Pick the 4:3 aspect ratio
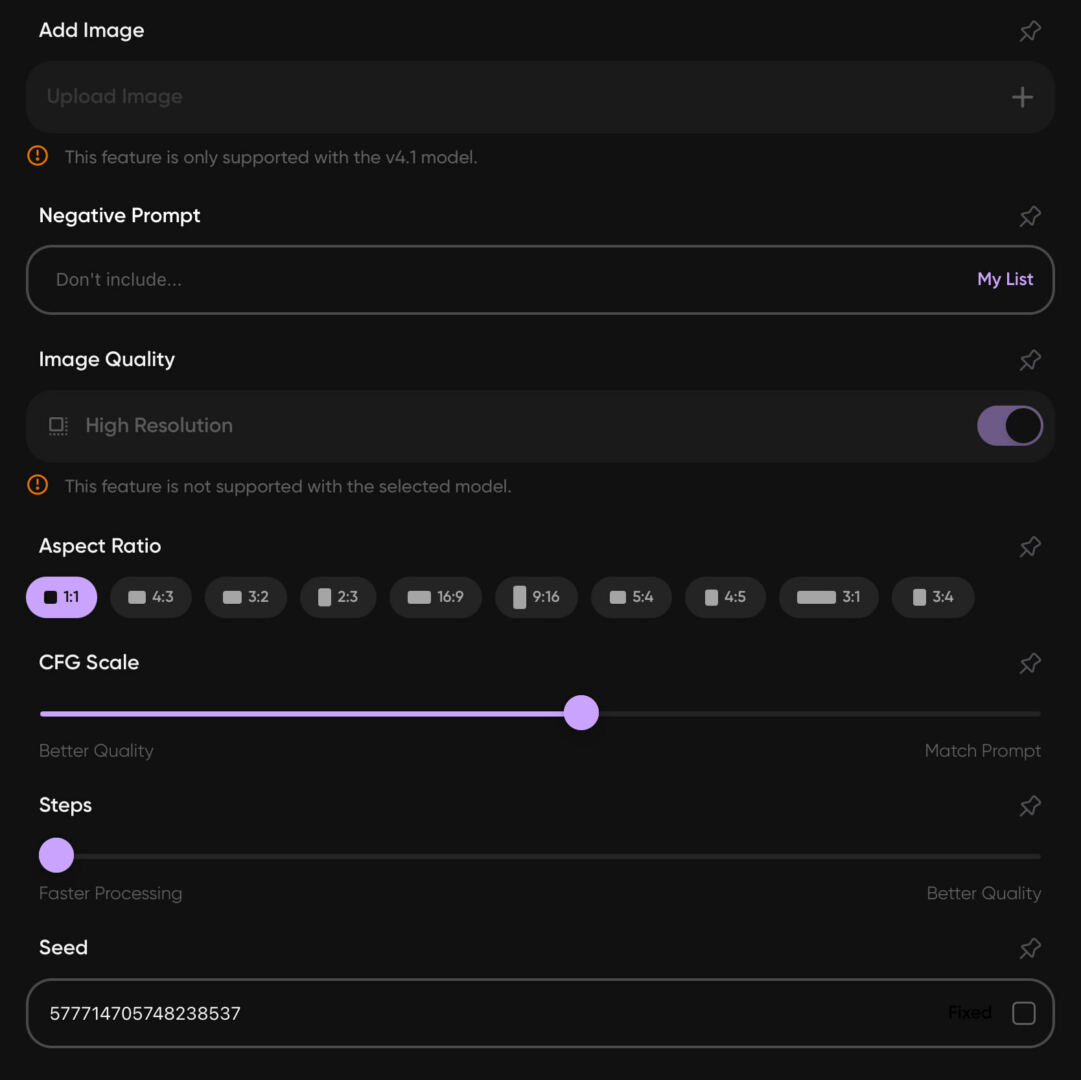 pos(150,597)
